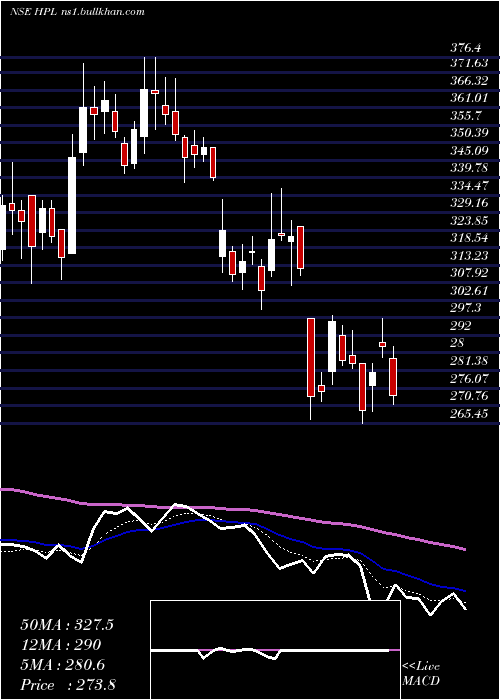Click the 313.23 price label

469,255
